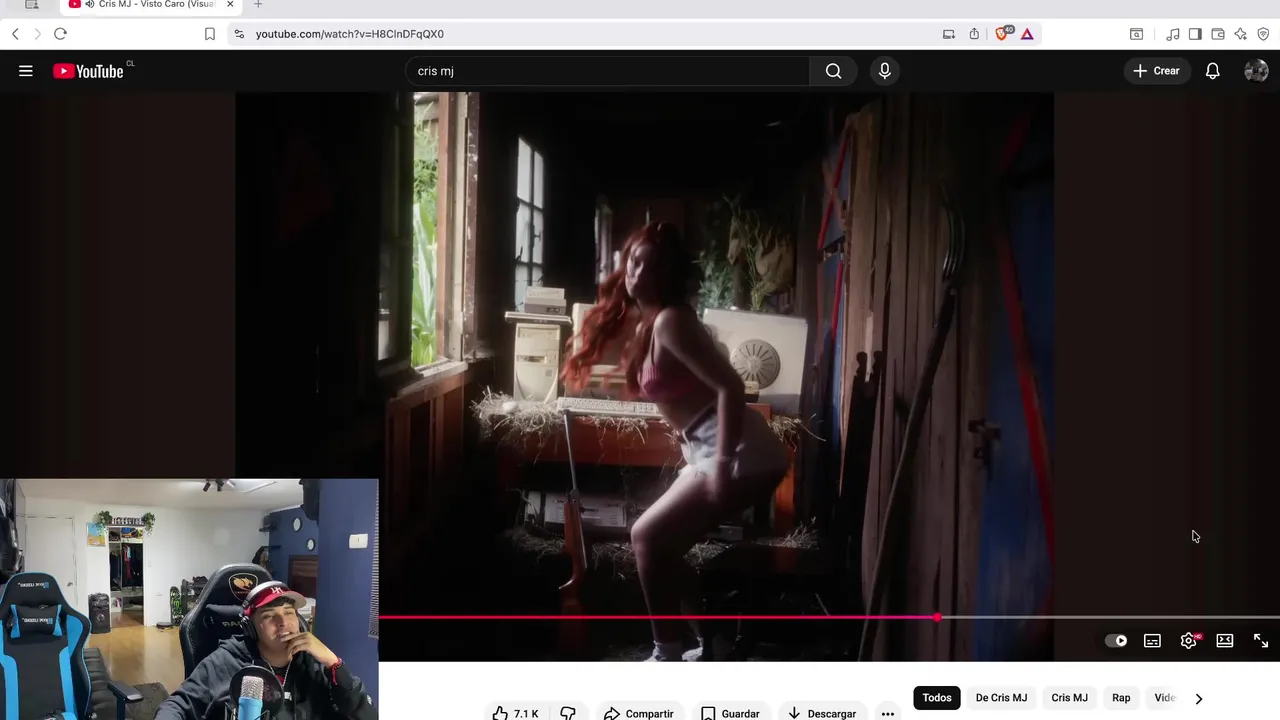This screenshot has width=1280, height=720.
Task: Reload the page
Action: coord(60,34)
